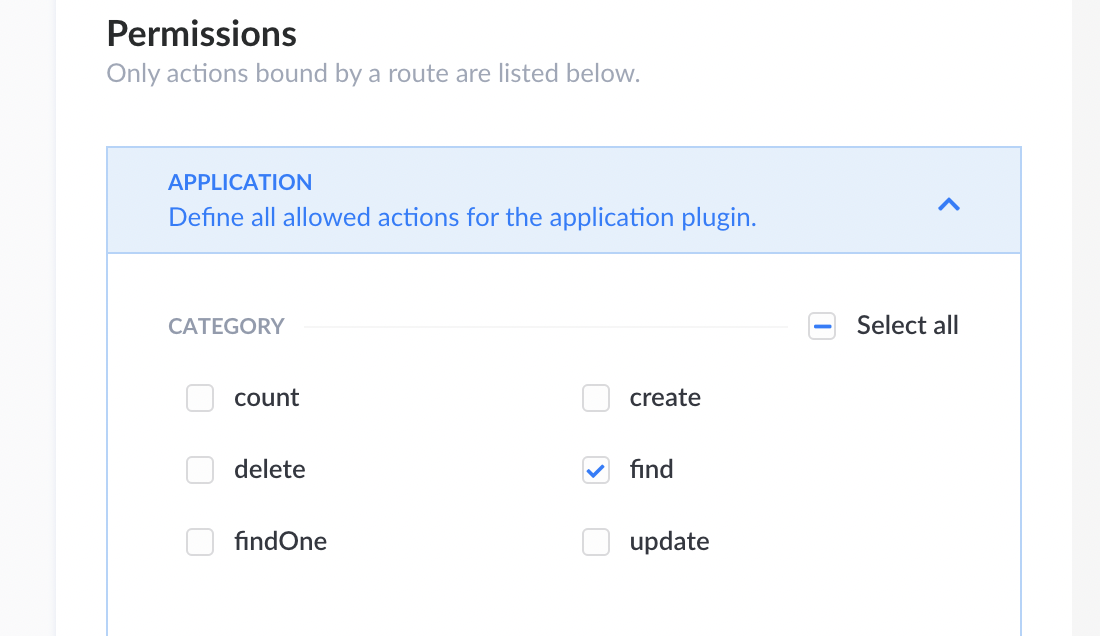The width and height of the screenshot is (1100, 636).
Task: Check the create action checkbox
Action: coord(596,398)
